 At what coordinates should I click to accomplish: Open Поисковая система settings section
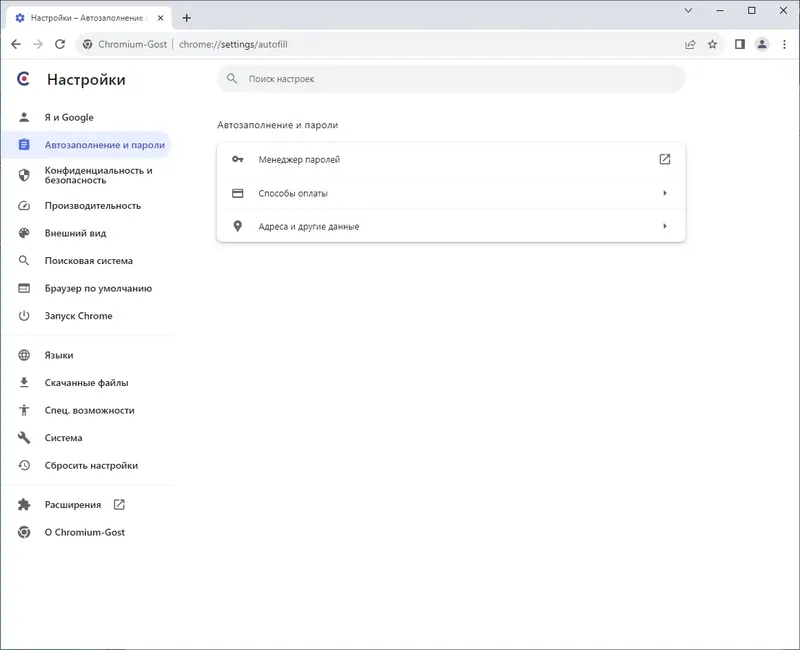pyautogui.click(x=88, y=261)
